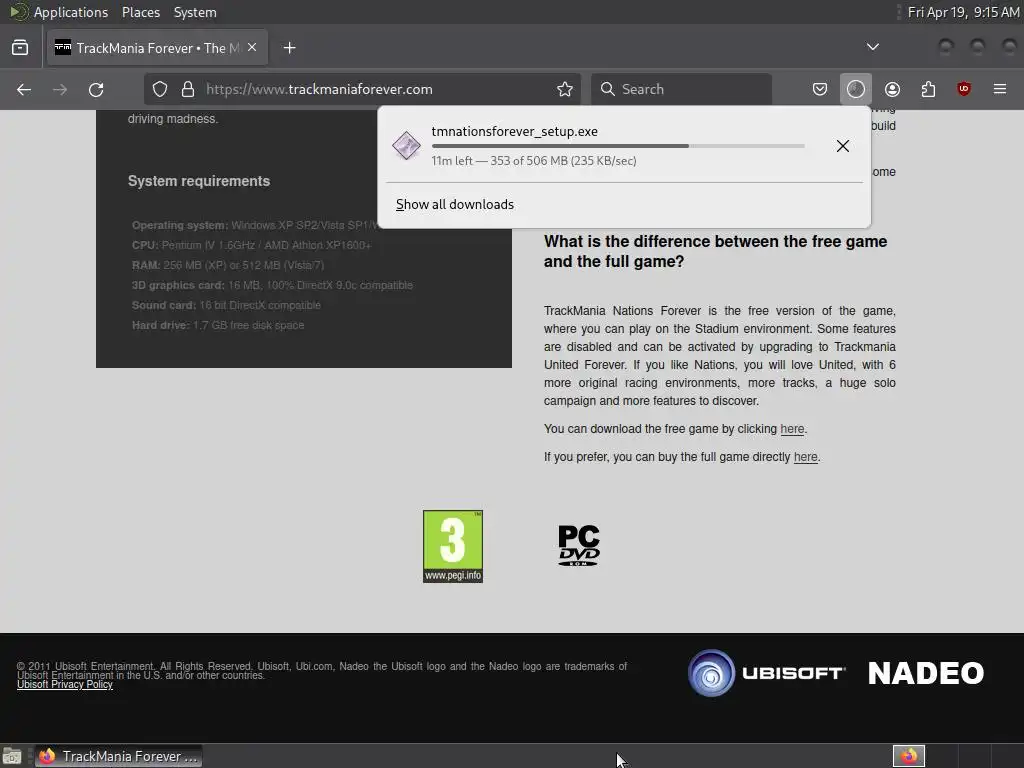This screenshot has height=768, width=1024.
Task: Click download progress bar
Action: pos(618,146)
